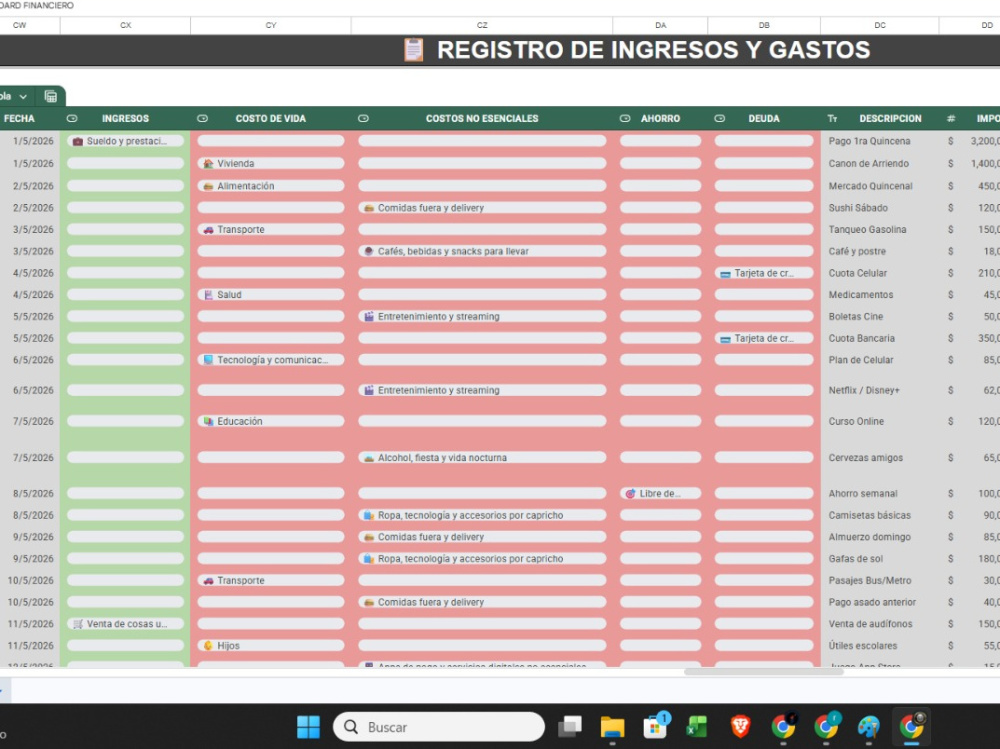Open the Alimentación dropdown chip
The height and width of the screenshot is (749, 1000).
270,186
